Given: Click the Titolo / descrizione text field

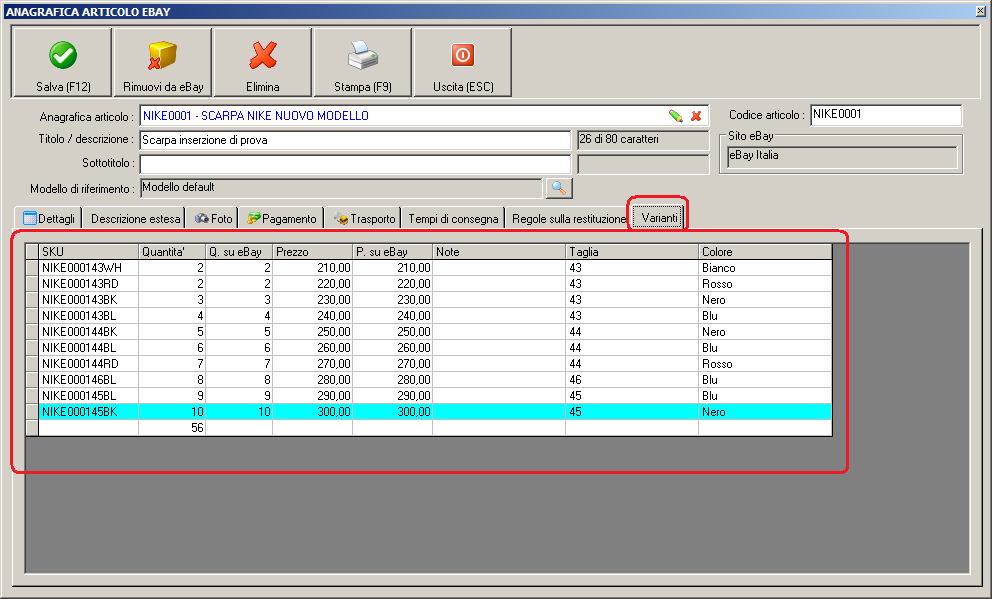Looking at the screenshot, I should click(354, 140).
